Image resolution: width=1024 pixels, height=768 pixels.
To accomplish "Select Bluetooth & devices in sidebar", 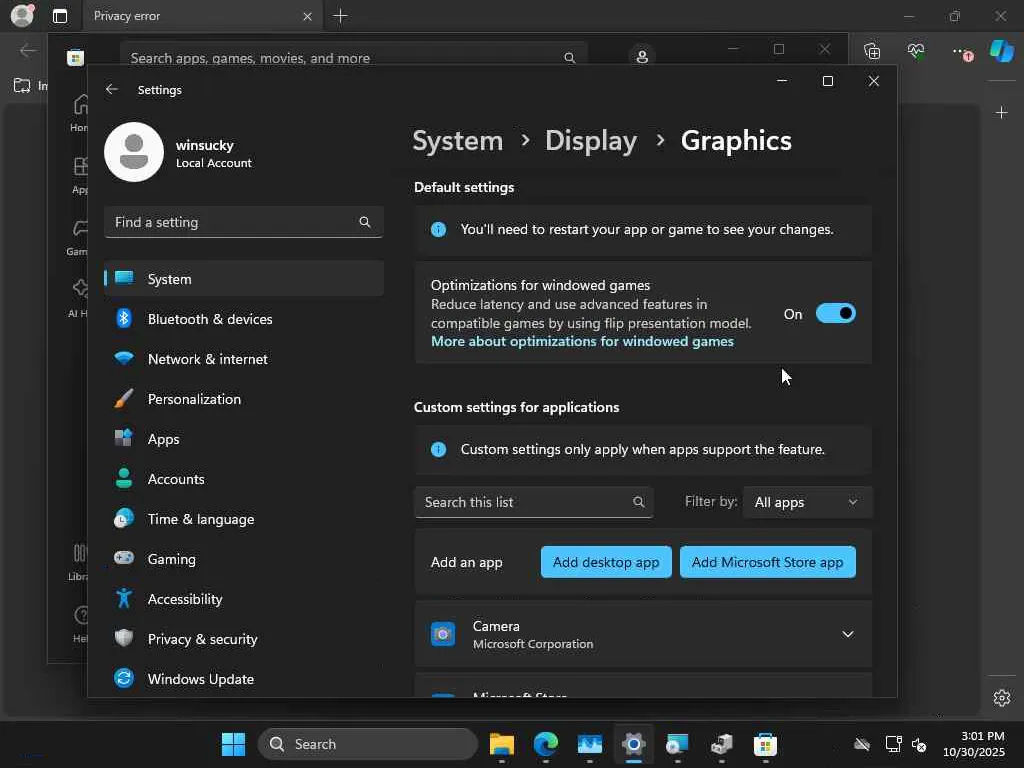I will [210, 319].
